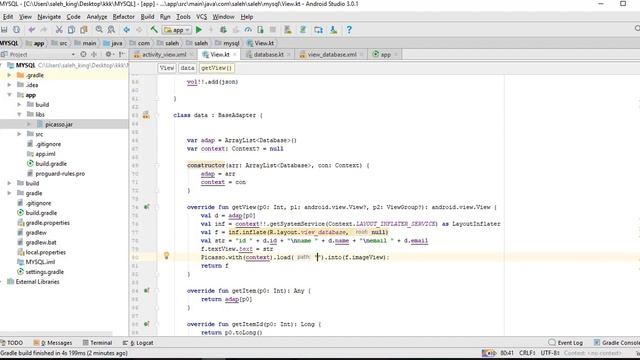The height and width of the screenshot is (360, 640).
Task: Click the lightbulb intention icon in gutter
Action: [166, 256]
